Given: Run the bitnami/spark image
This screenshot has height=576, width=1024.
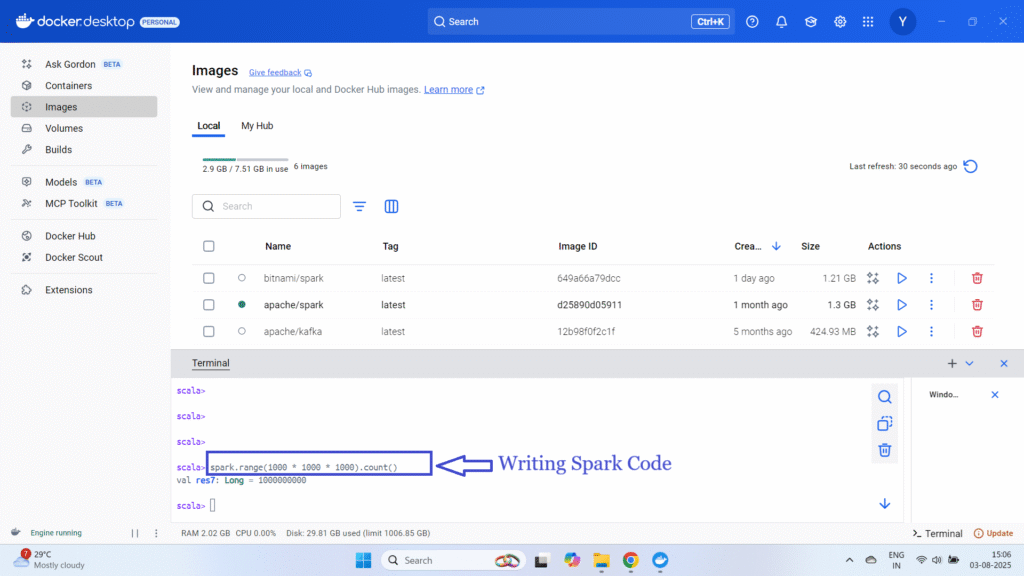Looking at the screenshot, I should click(x=902, y=278).
